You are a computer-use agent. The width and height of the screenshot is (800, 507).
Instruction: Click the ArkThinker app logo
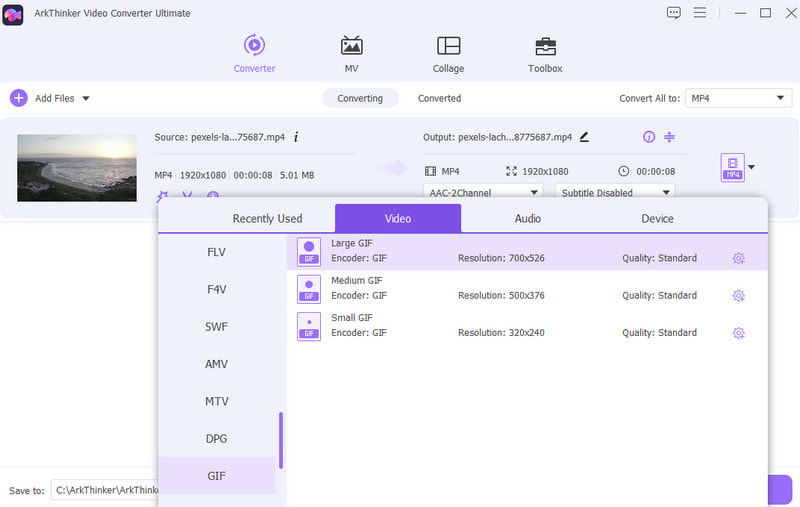click(13, 15)
